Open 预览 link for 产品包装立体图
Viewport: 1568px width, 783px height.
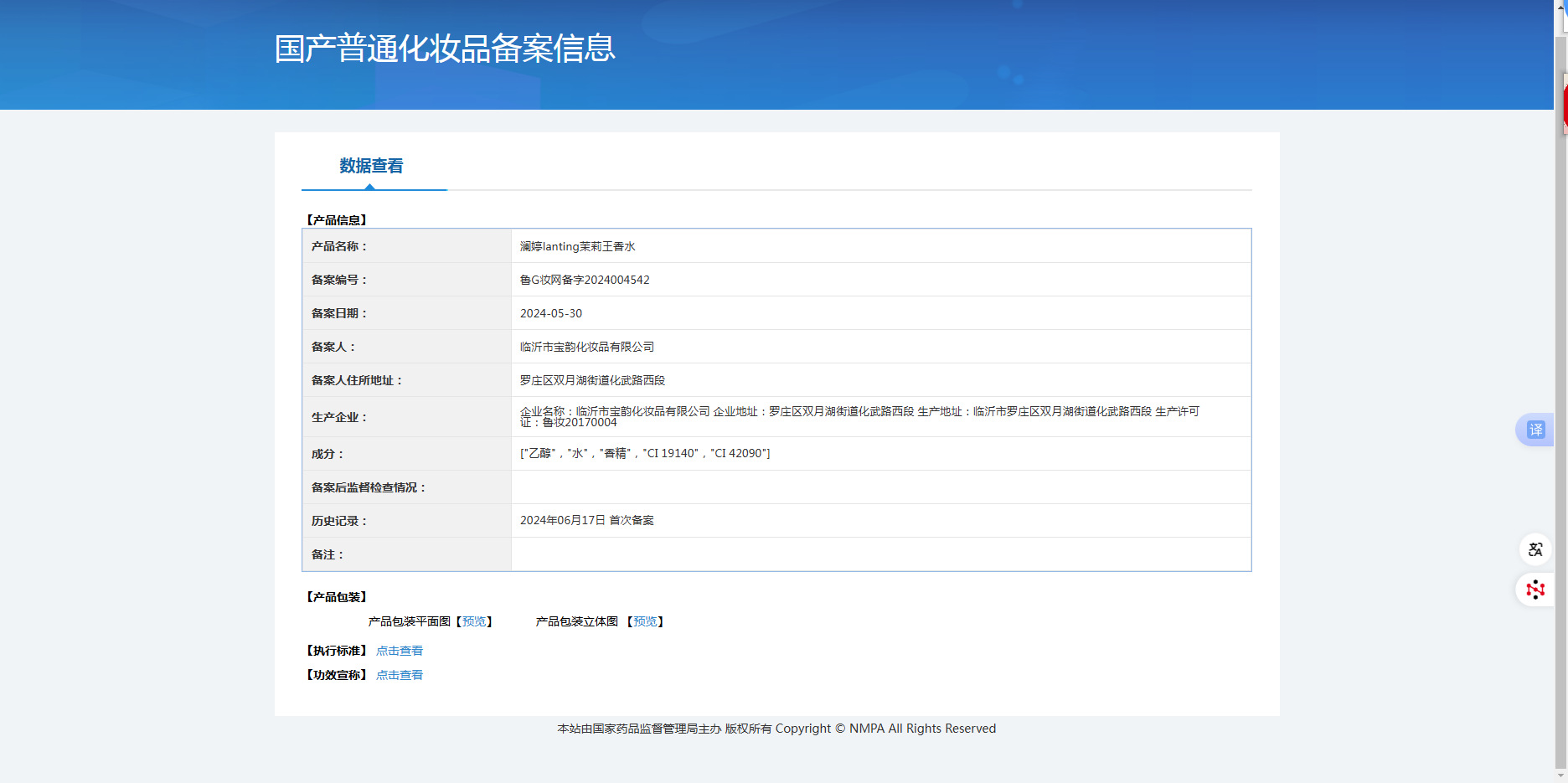point(645,621)
